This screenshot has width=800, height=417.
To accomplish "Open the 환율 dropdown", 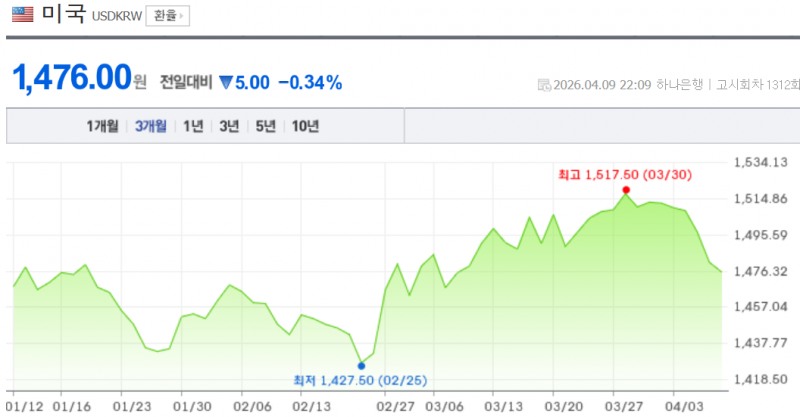I will (167, 16).
